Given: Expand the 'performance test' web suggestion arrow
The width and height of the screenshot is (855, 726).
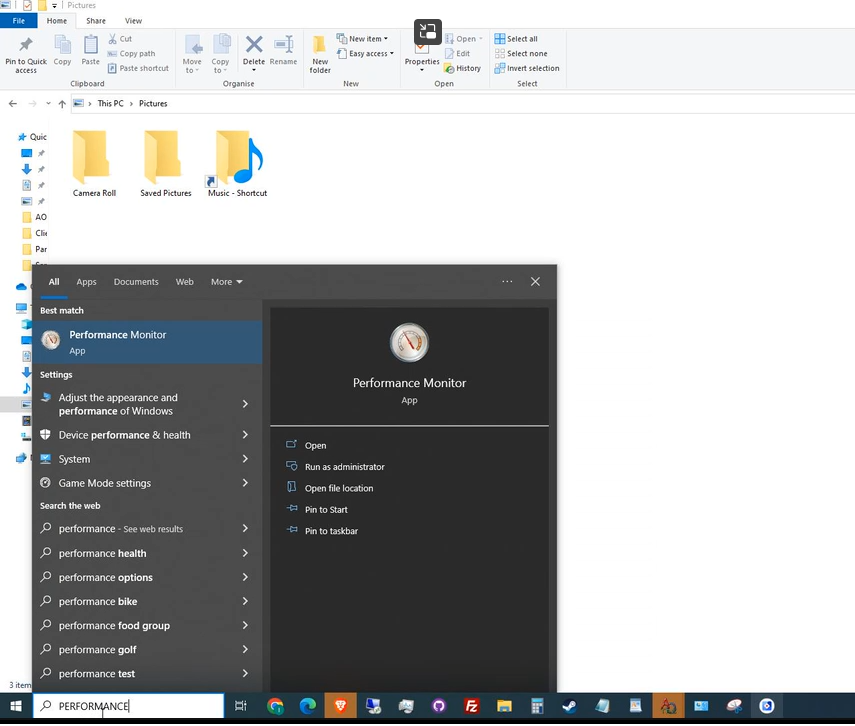Looking at the screenshot, I should click(245, 674).
